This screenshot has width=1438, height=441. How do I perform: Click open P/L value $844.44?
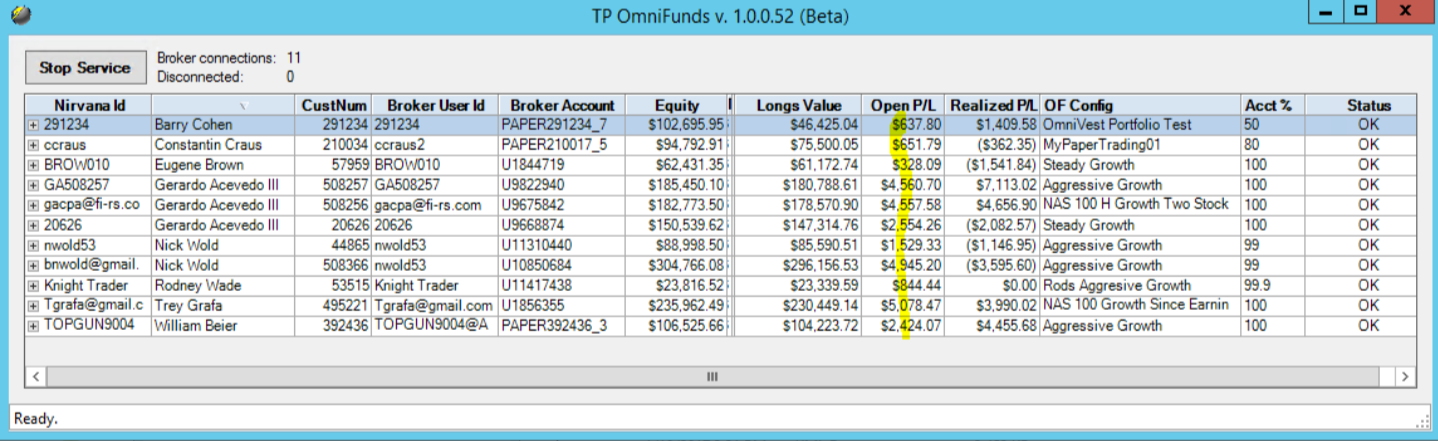tap(903, 285)
